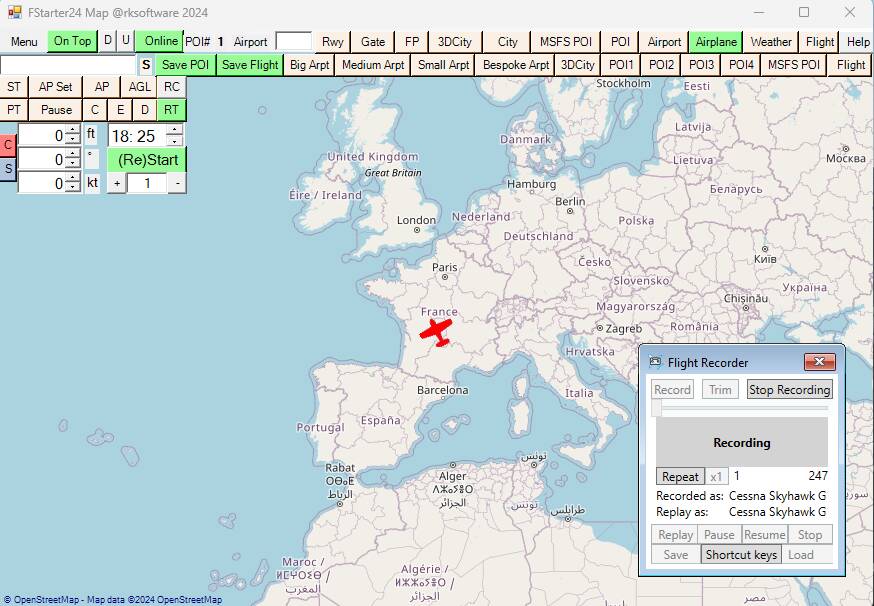874x606 pixels.
Task: Select the Rwy runway display icon
Action: click(x=331, y=42)
